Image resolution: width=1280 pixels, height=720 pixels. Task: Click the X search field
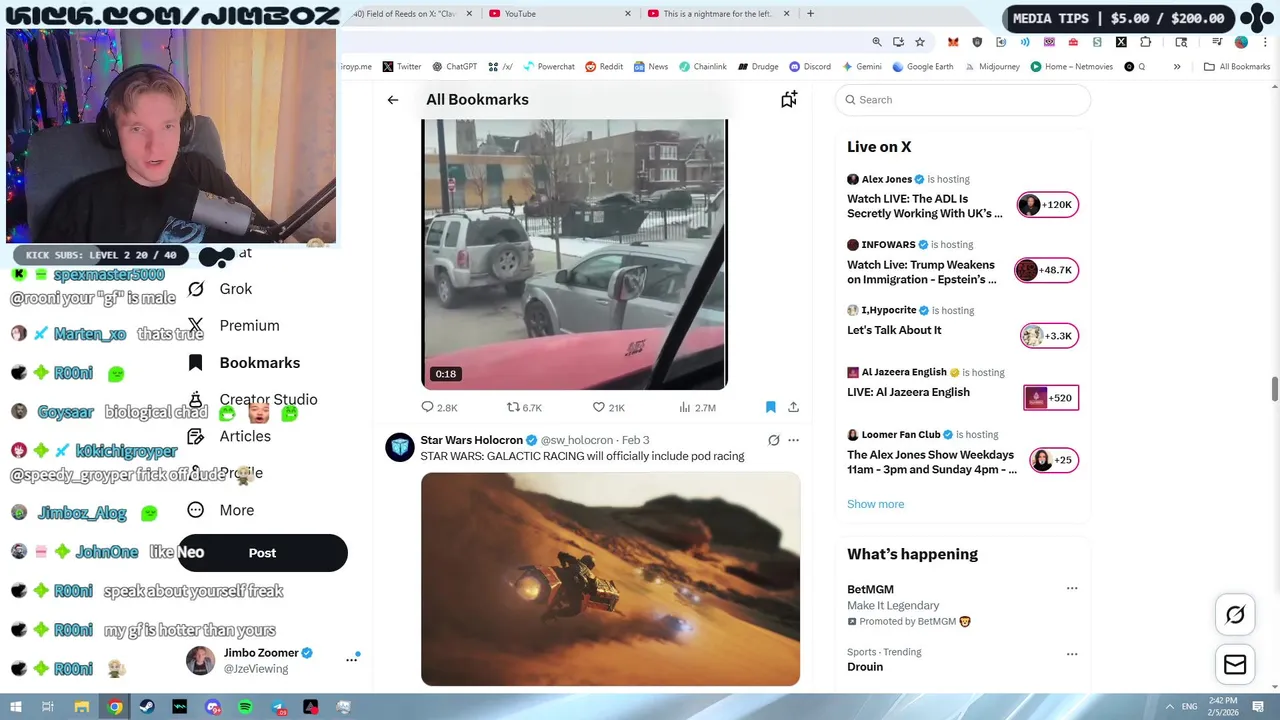tap(962, 100)
